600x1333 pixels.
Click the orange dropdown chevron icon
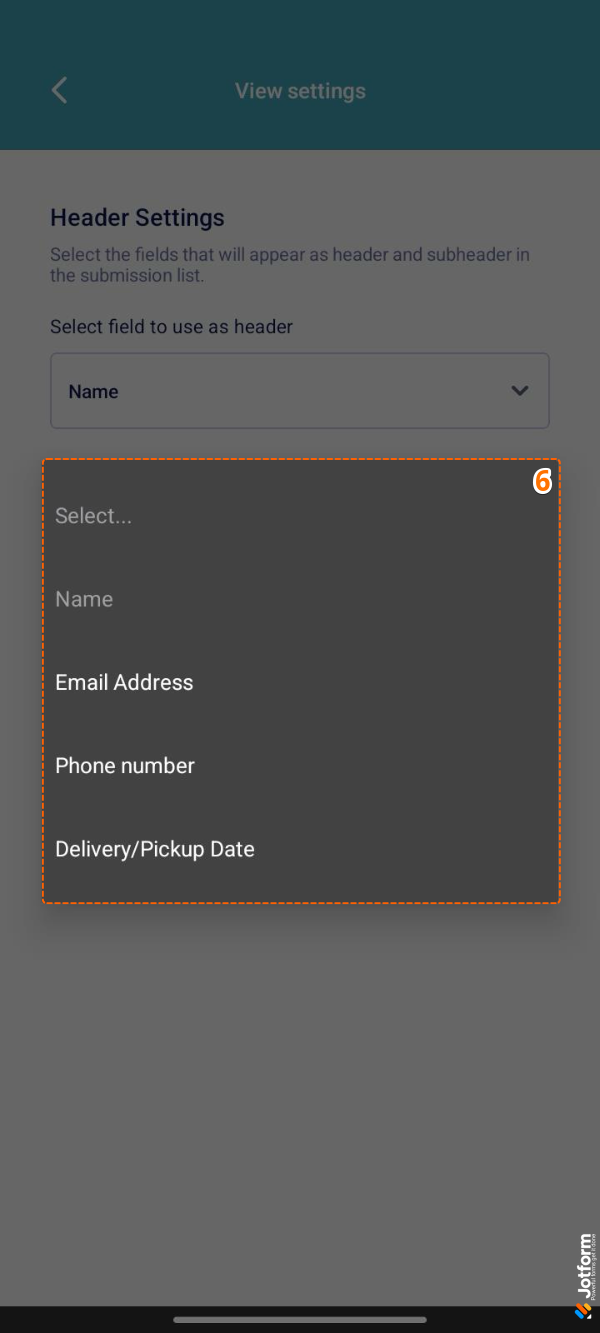tap(520, 391)
